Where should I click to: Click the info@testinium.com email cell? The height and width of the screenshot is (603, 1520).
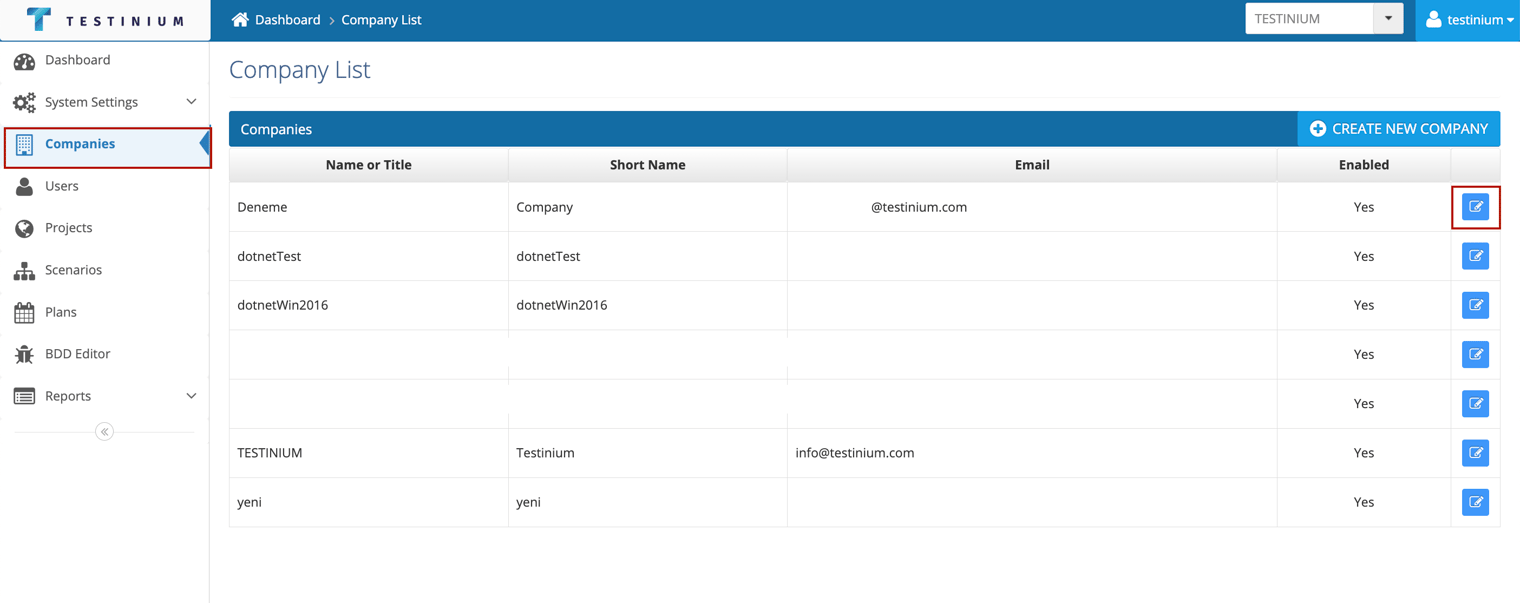[x=1032, y=453]
